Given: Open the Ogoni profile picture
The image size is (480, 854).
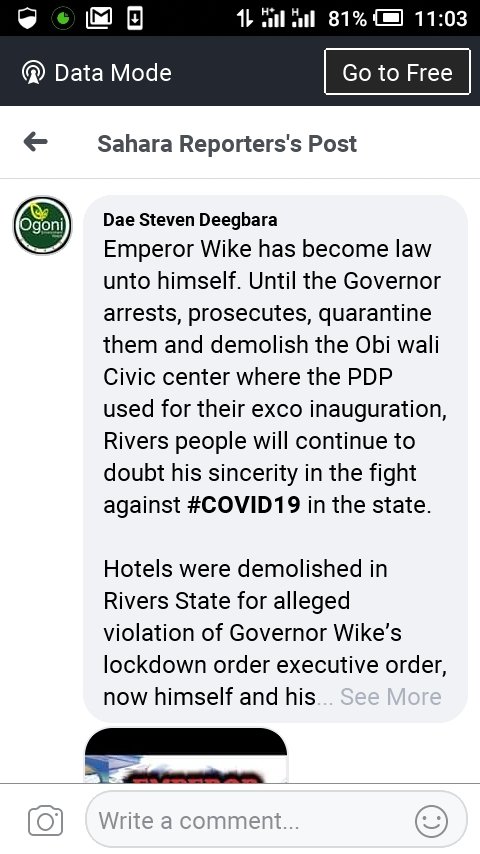Looking at the screenshot, I should coord(42,225).
